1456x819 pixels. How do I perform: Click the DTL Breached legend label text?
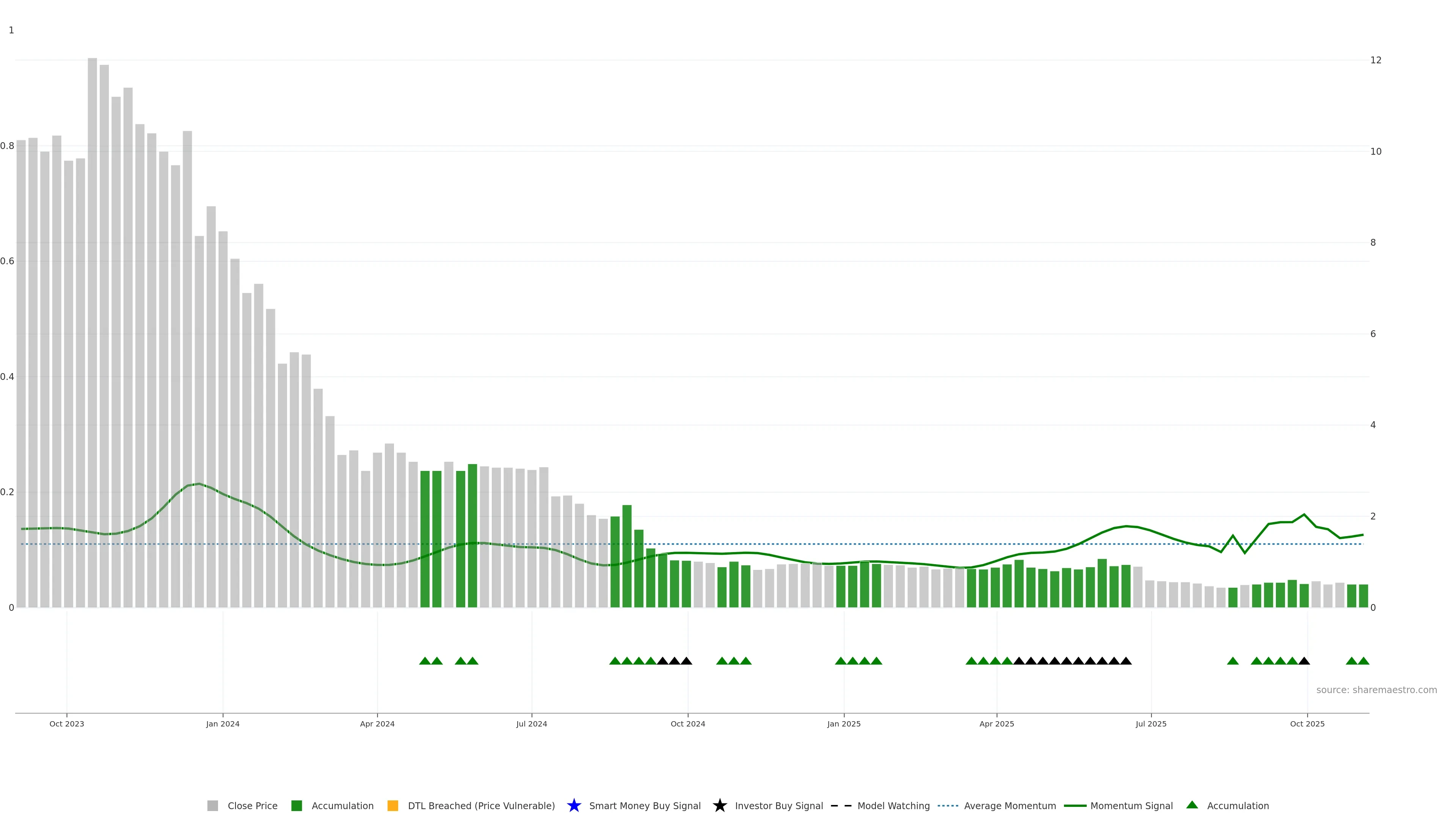point(481,805)
